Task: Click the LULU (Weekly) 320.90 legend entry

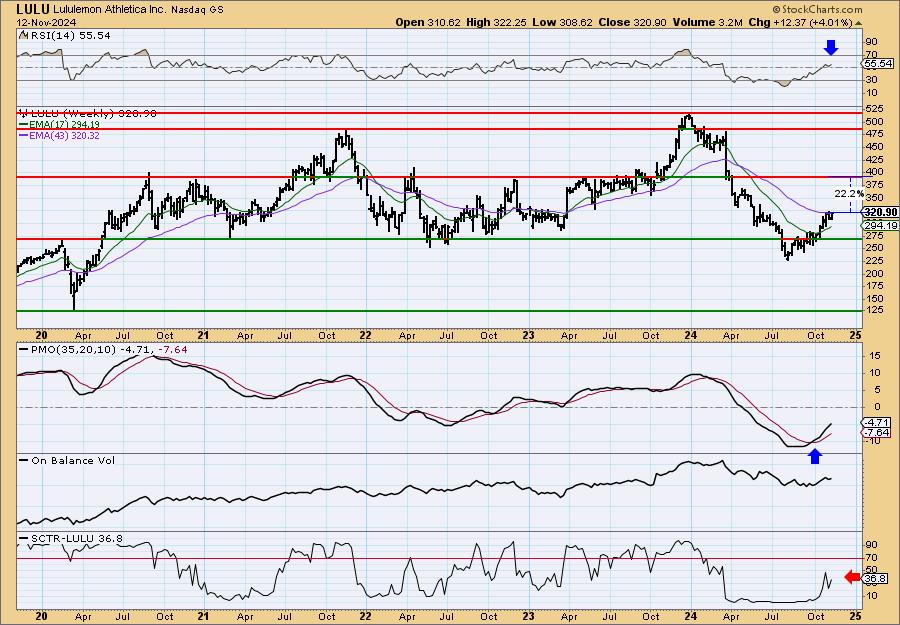Action: [x=92, y=113]
